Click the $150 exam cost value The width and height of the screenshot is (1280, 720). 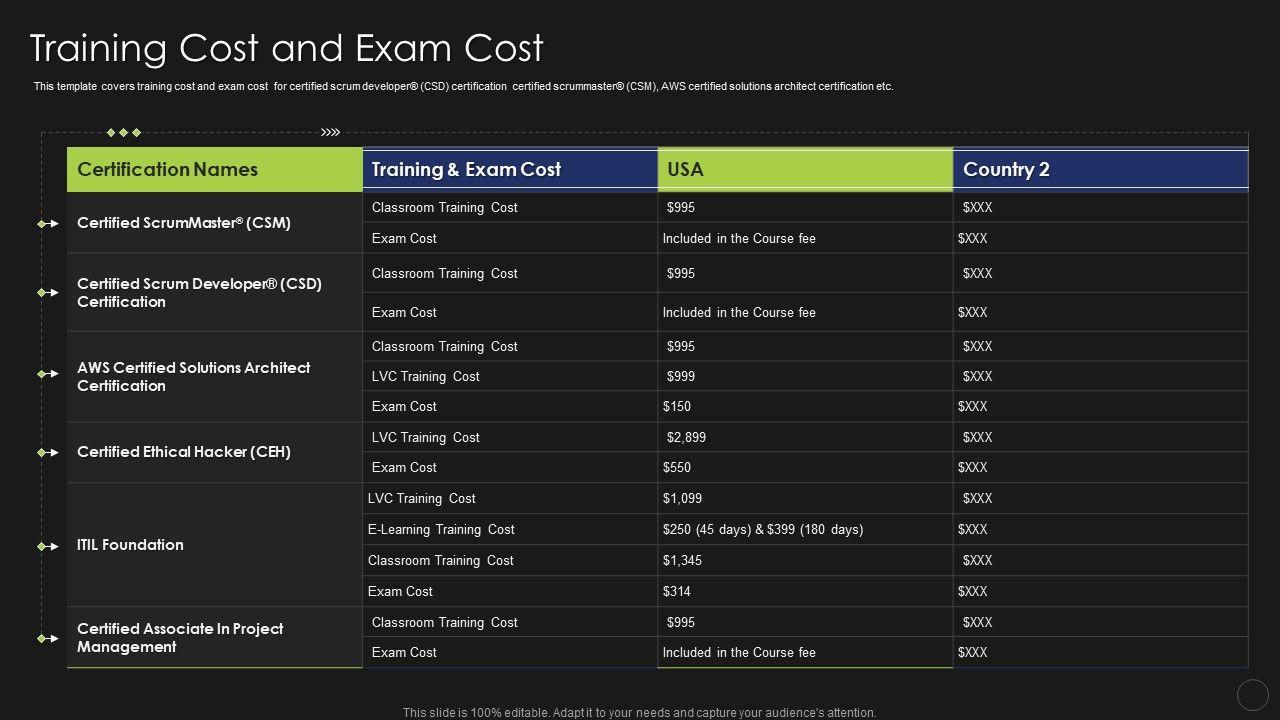677,406
